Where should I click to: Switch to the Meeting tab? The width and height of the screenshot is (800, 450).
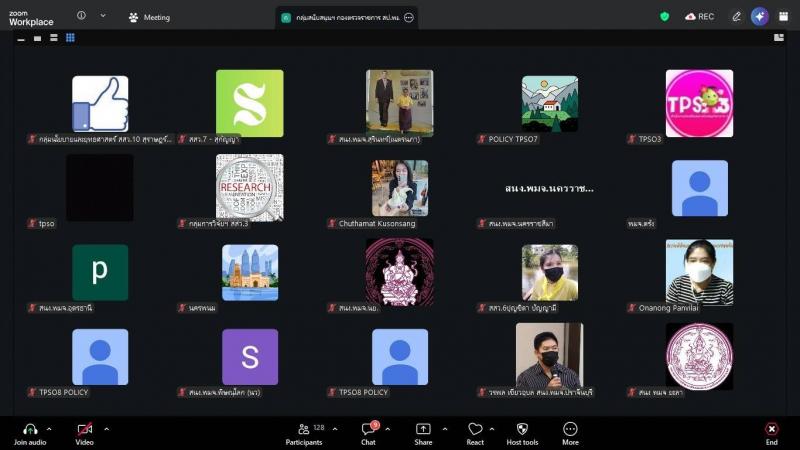[x=149, y=17]
